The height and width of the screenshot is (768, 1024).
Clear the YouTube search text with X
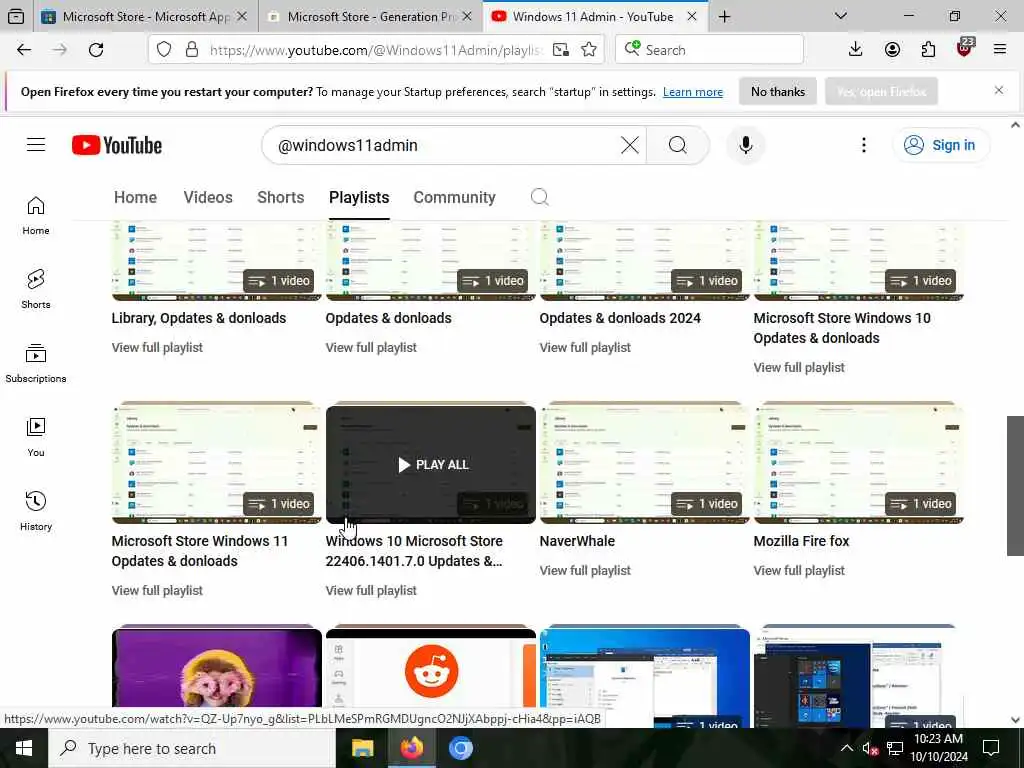630,145
